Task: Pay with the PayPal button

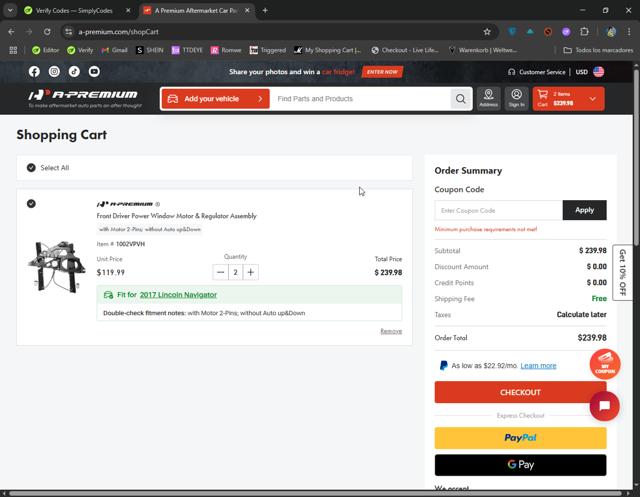Action: tap(520, 438)
